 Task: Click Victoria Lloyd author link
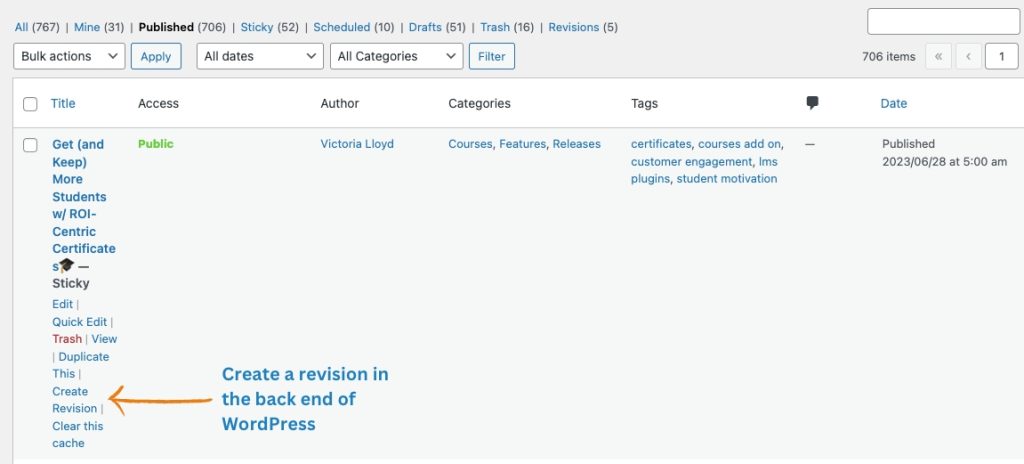[x=357, y=144]
